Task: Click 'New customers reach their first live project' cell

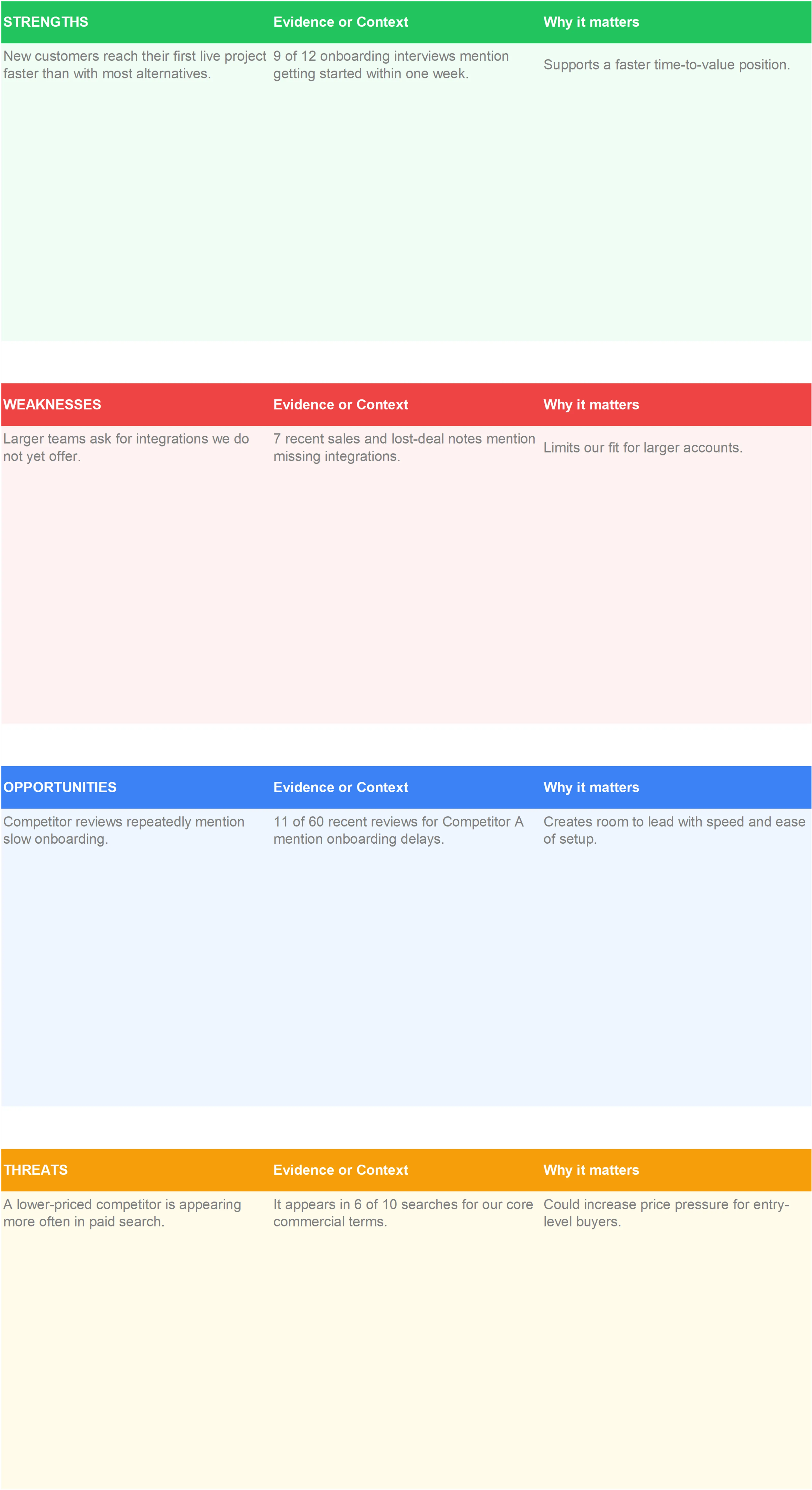Action: (x=136, y=65)
